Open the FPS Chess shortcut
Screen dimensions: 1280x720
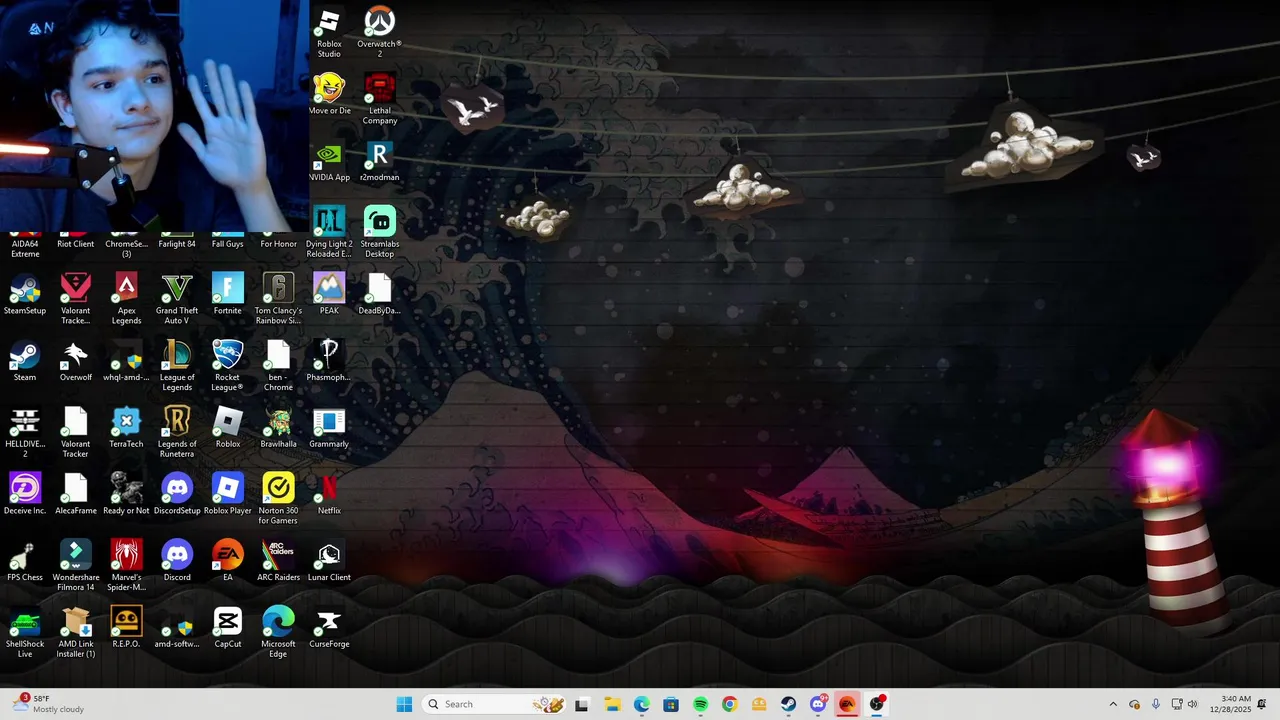tap(25, 561)
